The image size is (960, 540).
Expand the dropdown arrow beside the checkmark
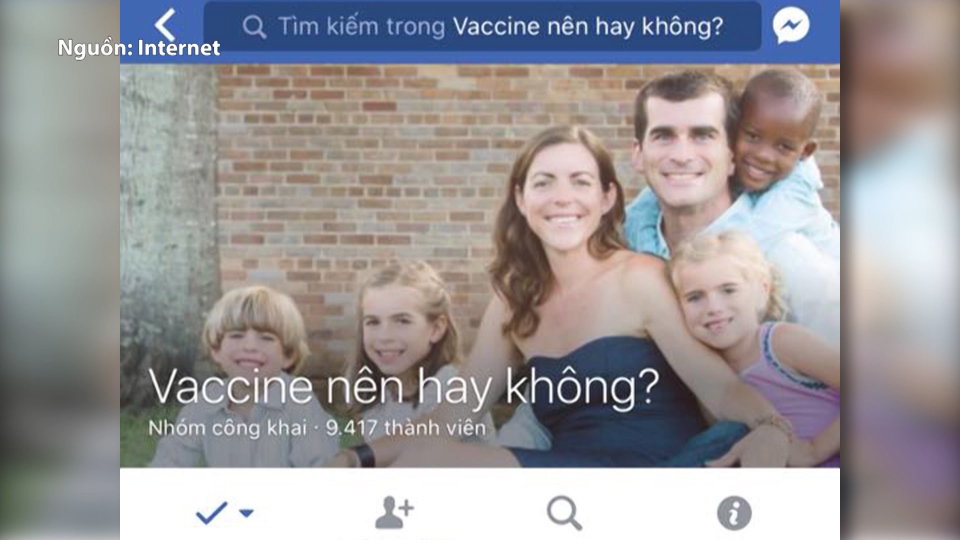click(x=246, y=513)
